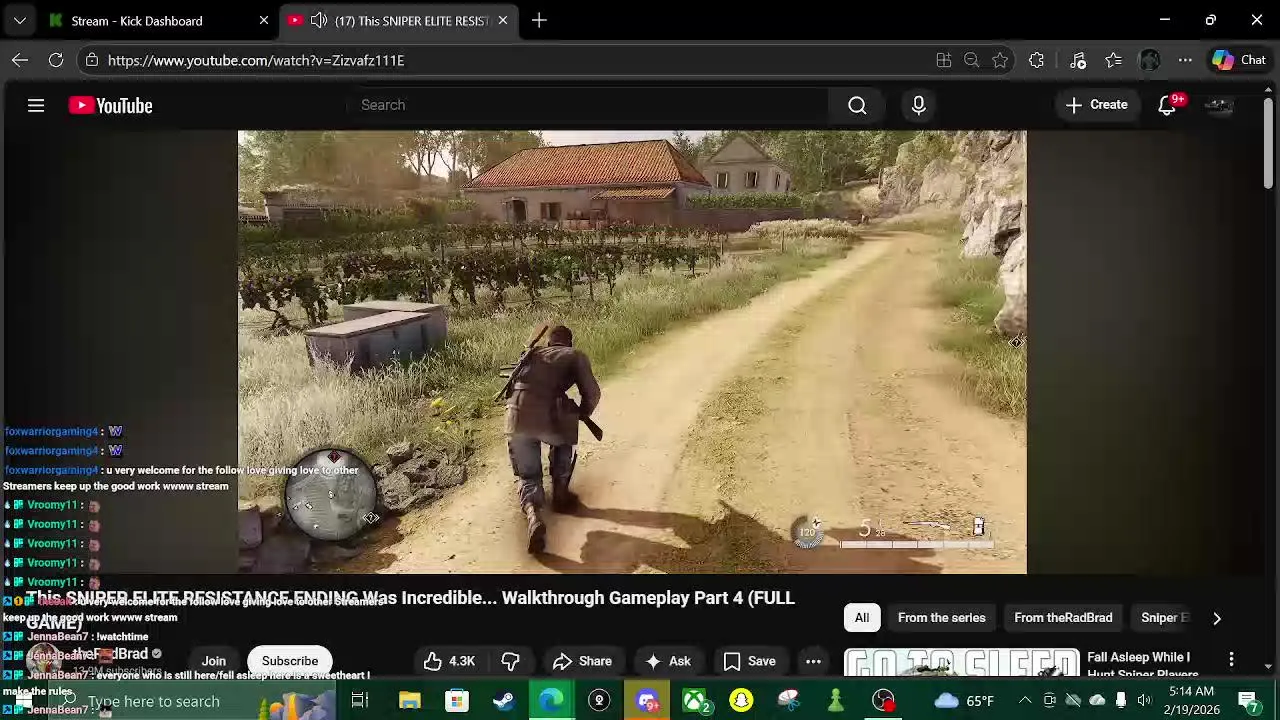The image size is (1280, 720).
Task: Add this page to favorites star
Action: point(1000,60)
